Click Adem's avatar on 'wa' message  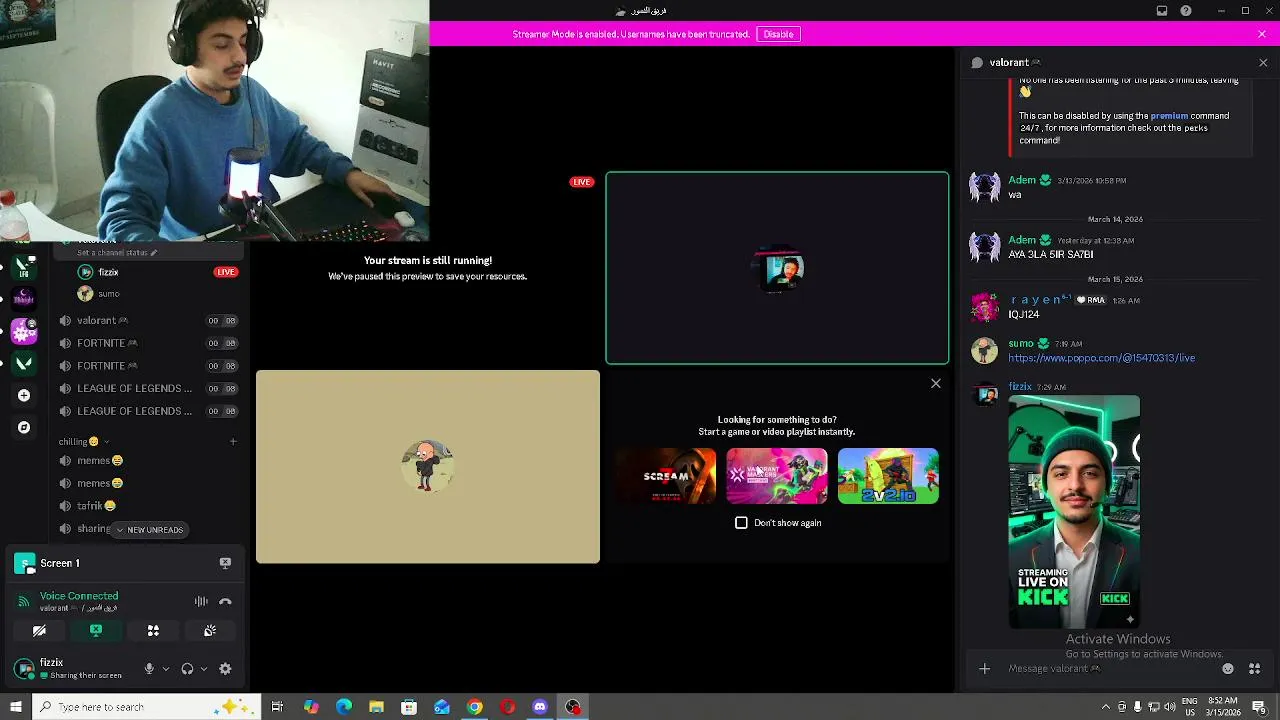click(984, 187)
